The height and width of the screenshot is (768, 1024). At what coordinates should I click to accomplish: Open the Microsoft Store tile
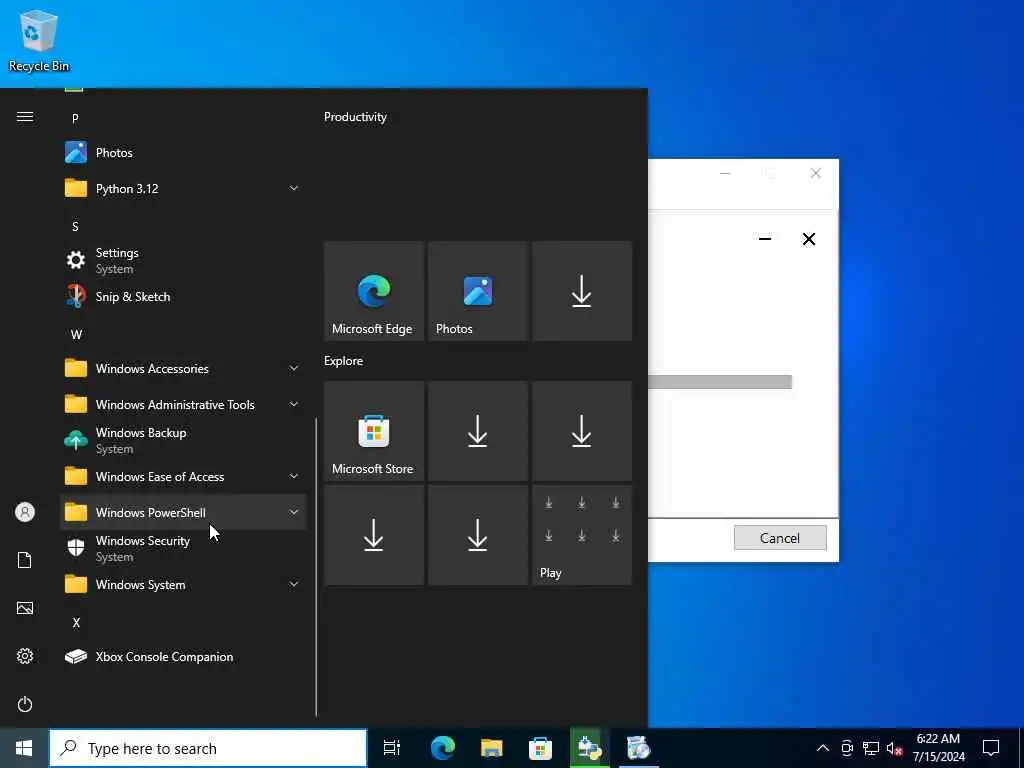pyautogui.click(x=374, y=432)
